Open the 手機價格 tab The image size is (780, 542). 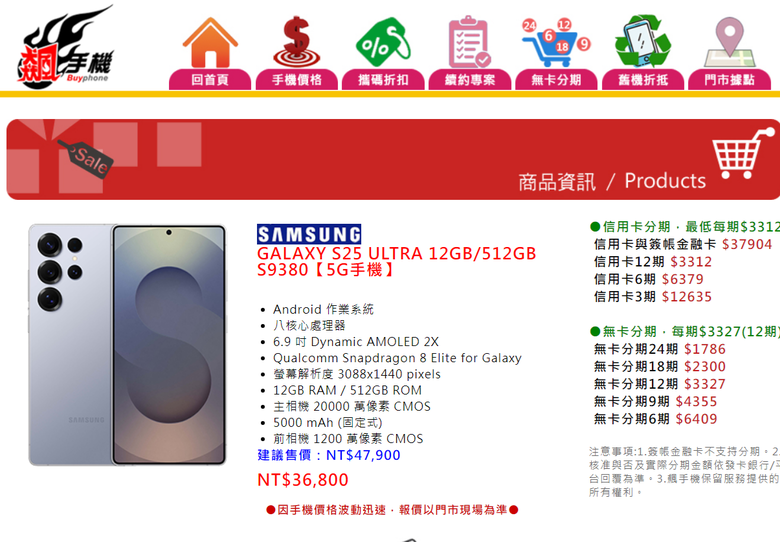[296, 80]
